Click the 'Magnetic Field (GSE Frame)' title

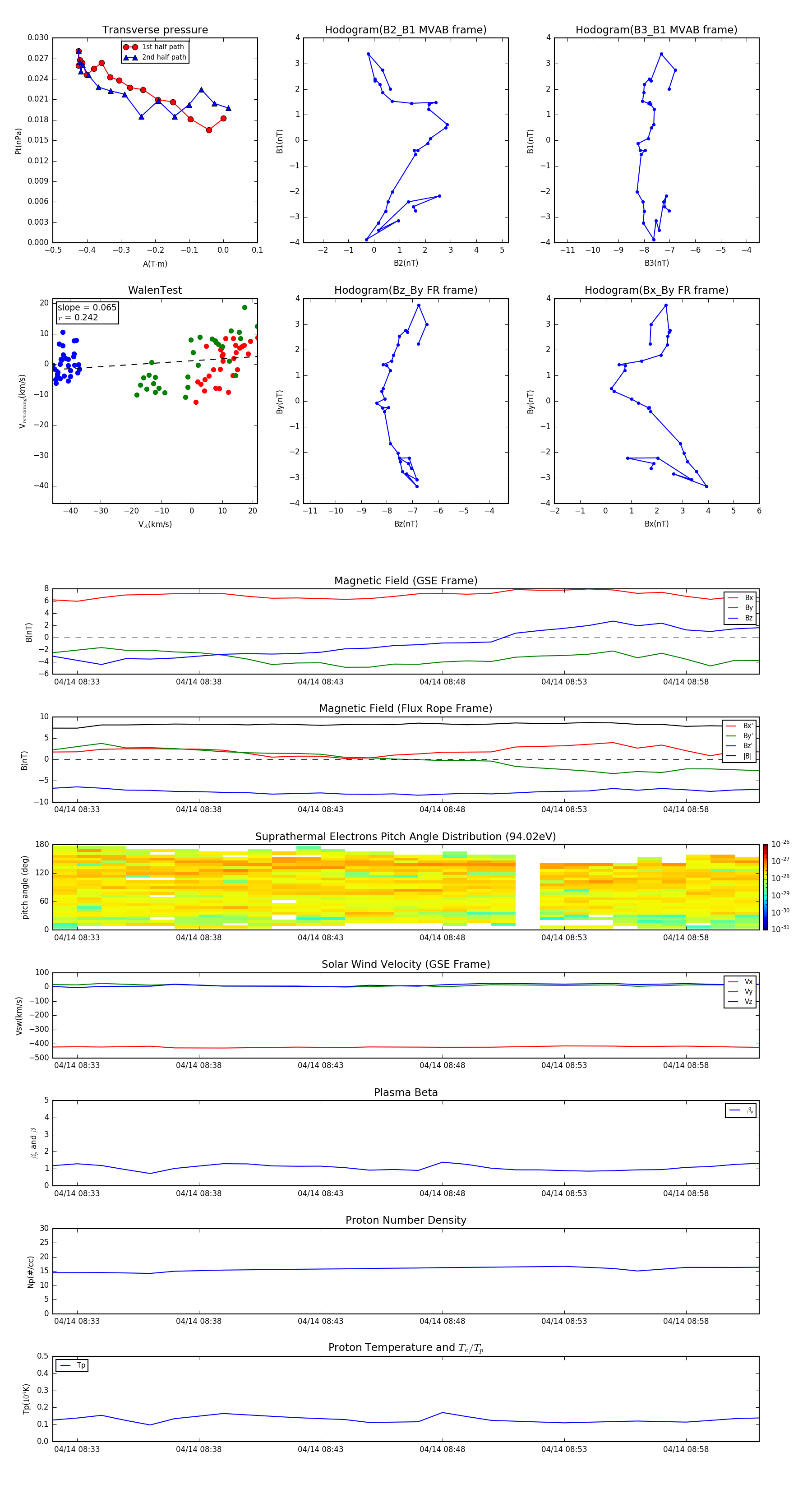pos(406,581)
